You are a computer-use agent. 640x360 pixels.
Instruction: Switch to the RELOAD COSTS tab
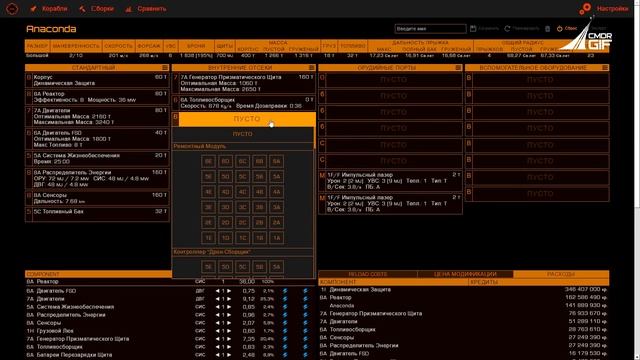[x=367, y=274]
